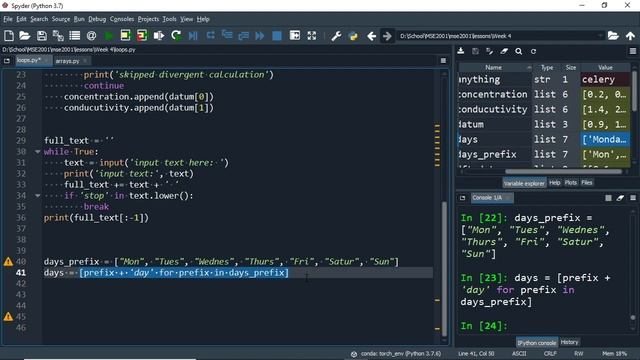The width and height of the screenshot is (640, 360).
Task: Open Preferences wrench icon
Action: (x=336, y=36)
